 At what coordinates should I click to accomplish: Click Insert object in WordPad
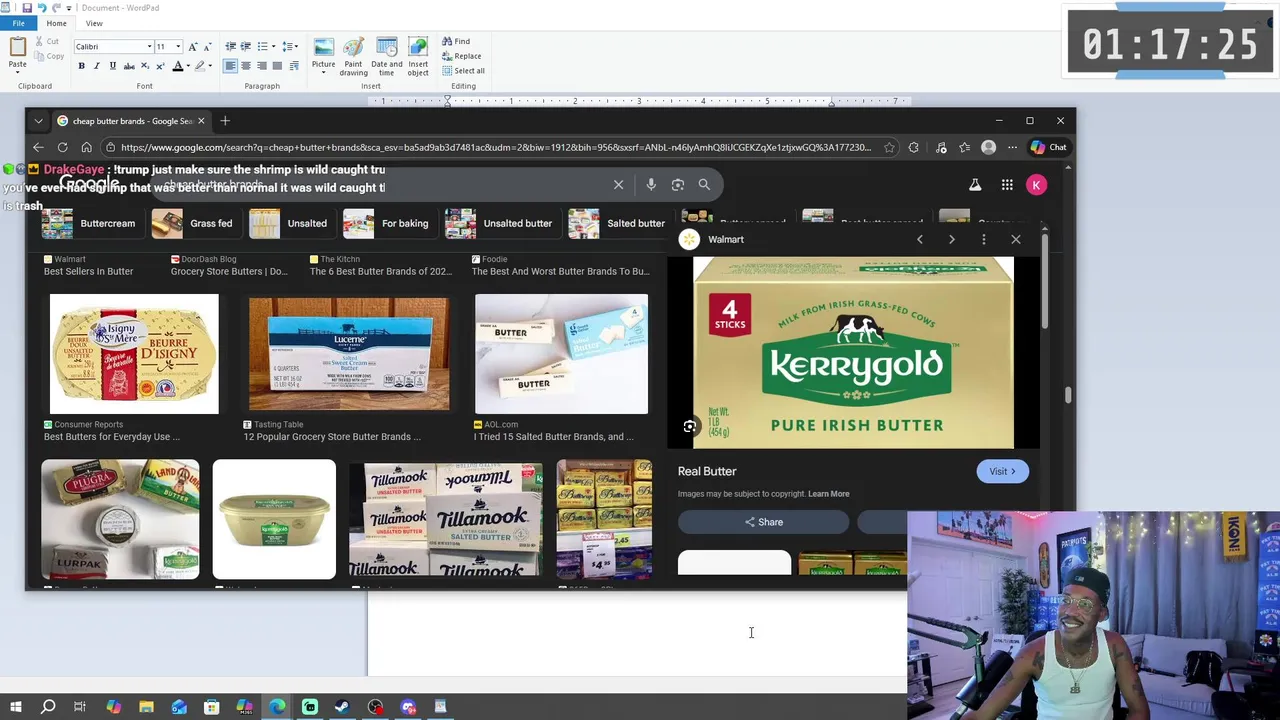(418, 57)
